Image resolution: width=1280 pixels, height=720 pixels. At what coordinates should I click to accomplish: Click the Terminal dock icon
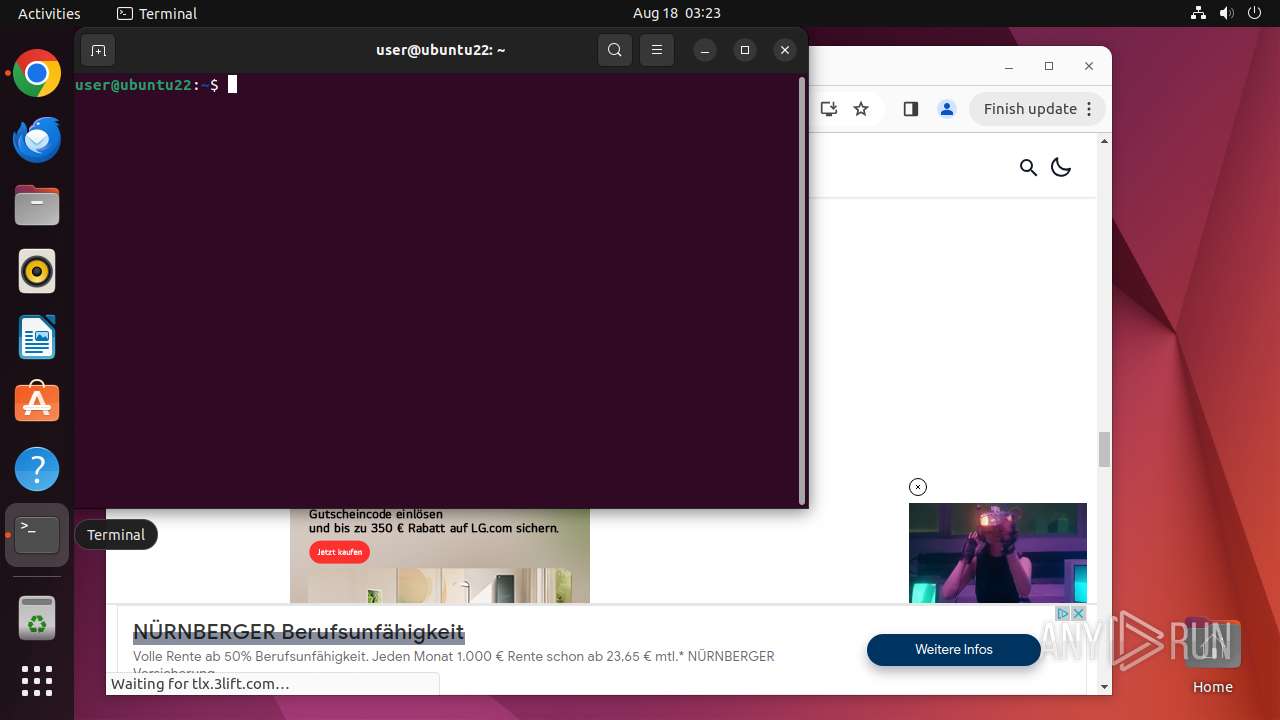coord(37,535)
